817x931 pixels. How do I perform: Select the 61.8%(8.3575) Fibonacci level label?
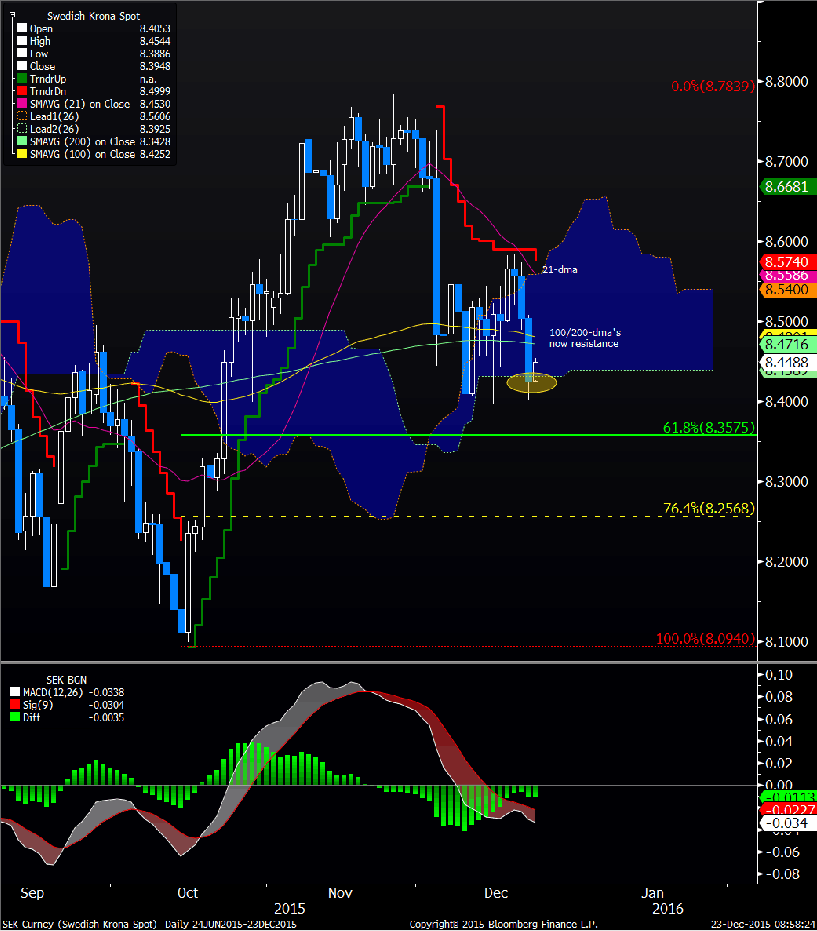[712, 428]
